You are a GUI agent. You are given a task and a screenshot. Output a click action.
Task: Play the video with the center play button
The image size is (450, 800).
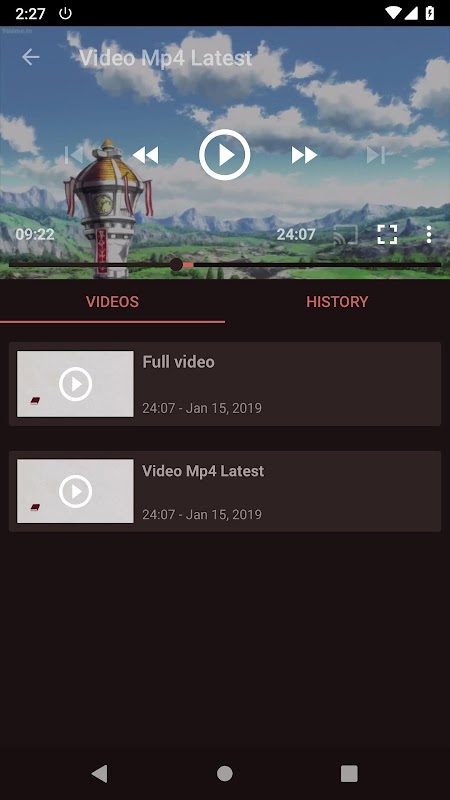[224, 155]
